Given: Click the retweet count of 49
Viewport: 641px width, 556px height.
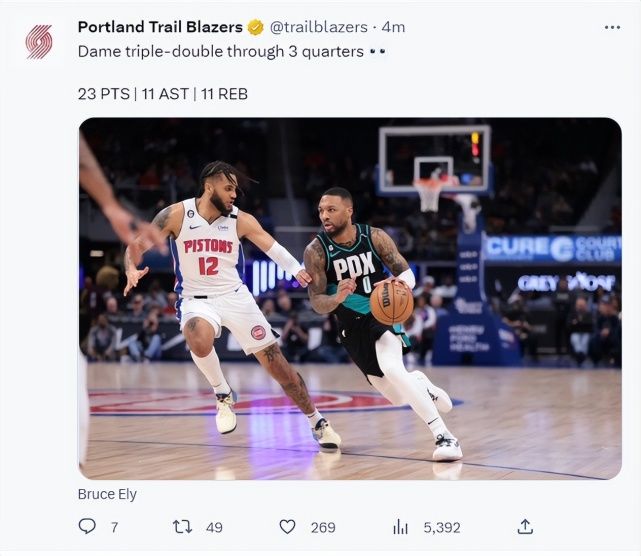Looking at the screenshot, I should click(214, 527).
